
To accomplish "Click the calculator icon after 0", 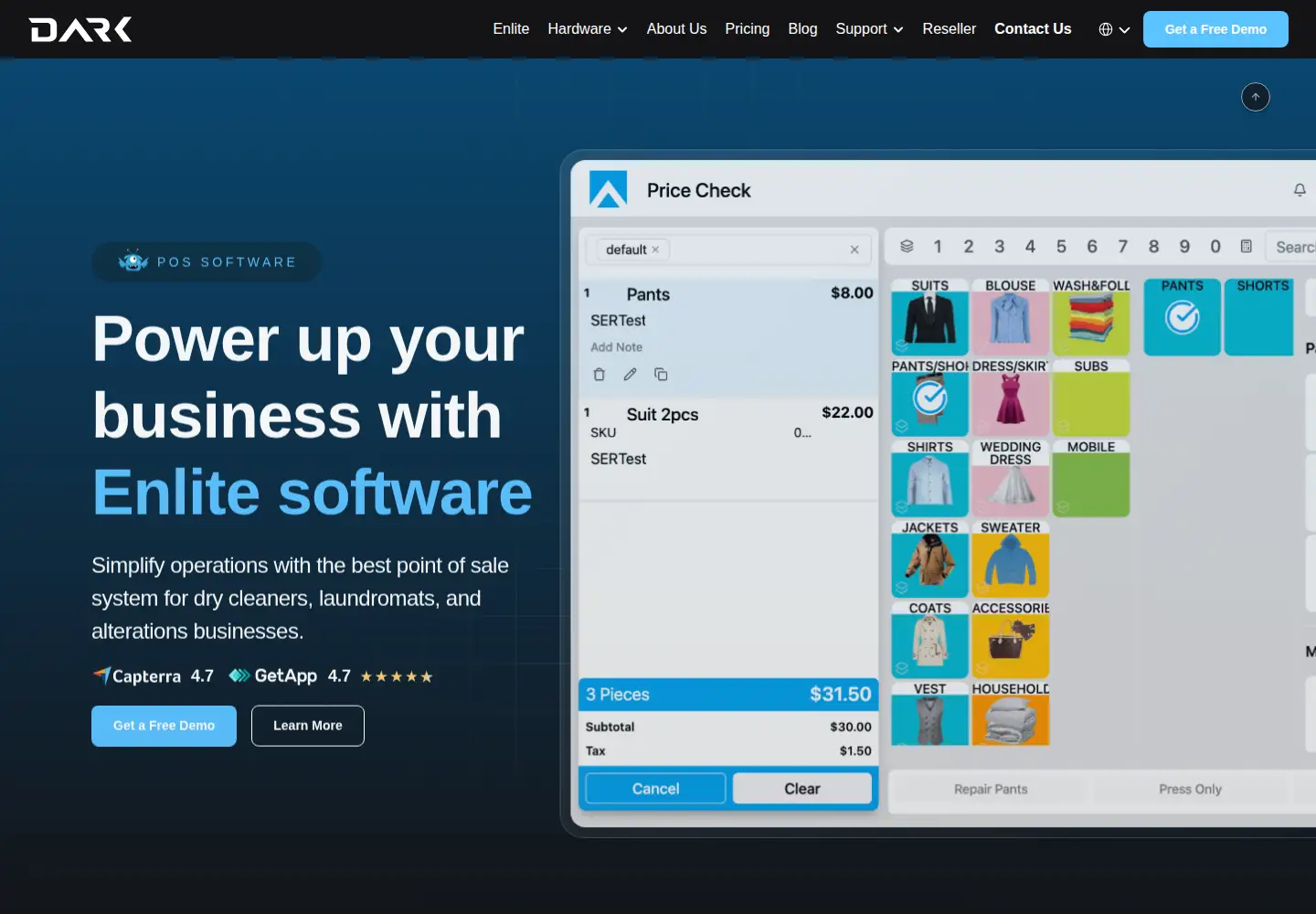I will tap(1247, 247).
